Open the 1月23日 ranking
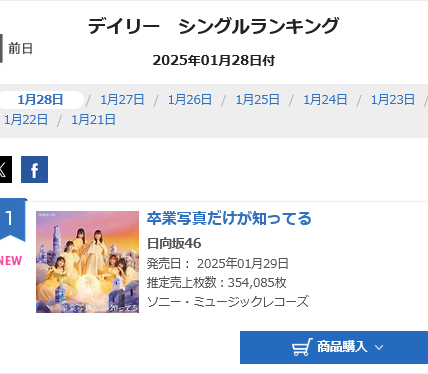Viewport: 428px width, 374px height. 393,100
